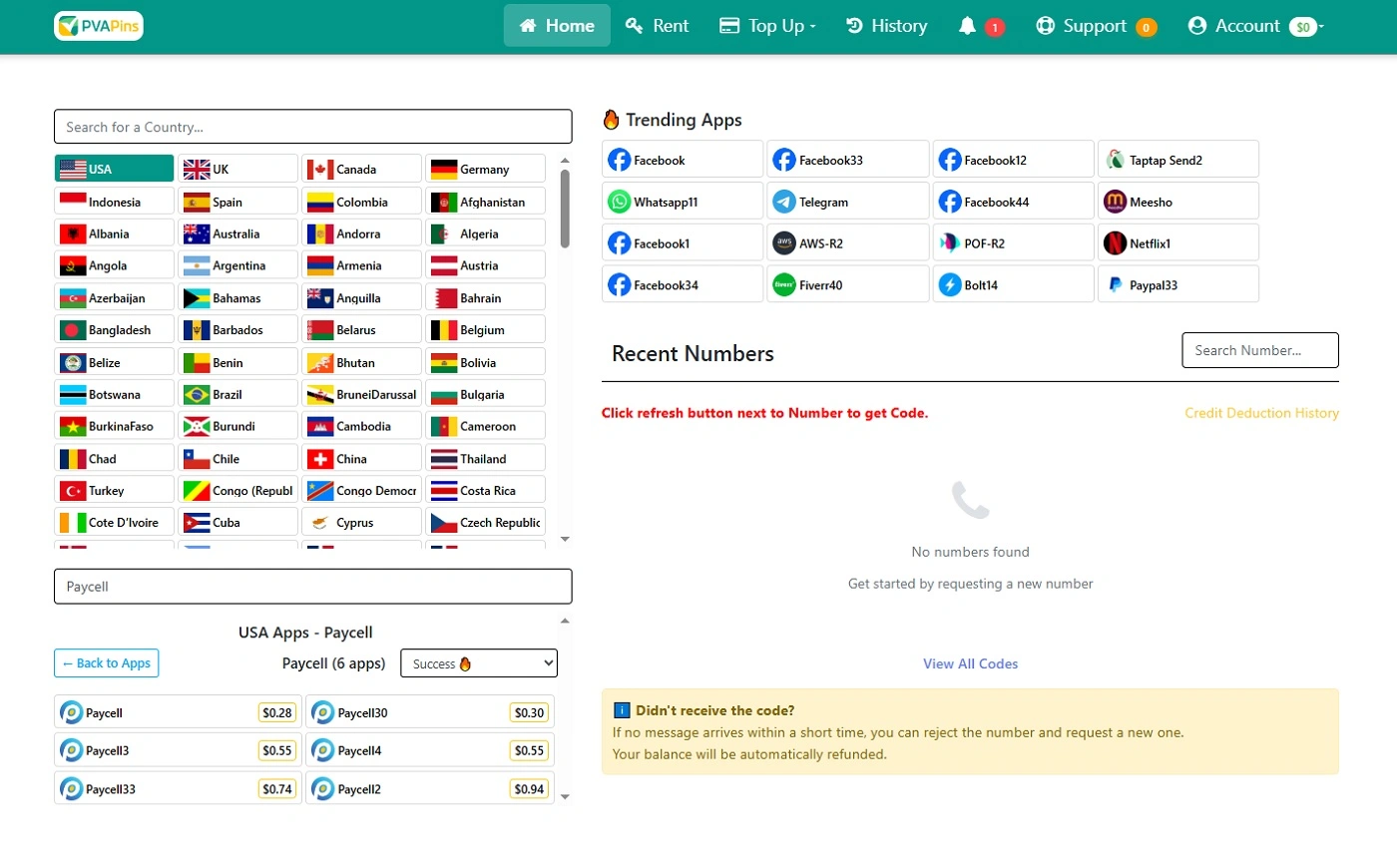Screen dimensions: 1397x868
Task: Select the Netflix1 app icon
Action: pyautogui.click(x=1115, y=243)
